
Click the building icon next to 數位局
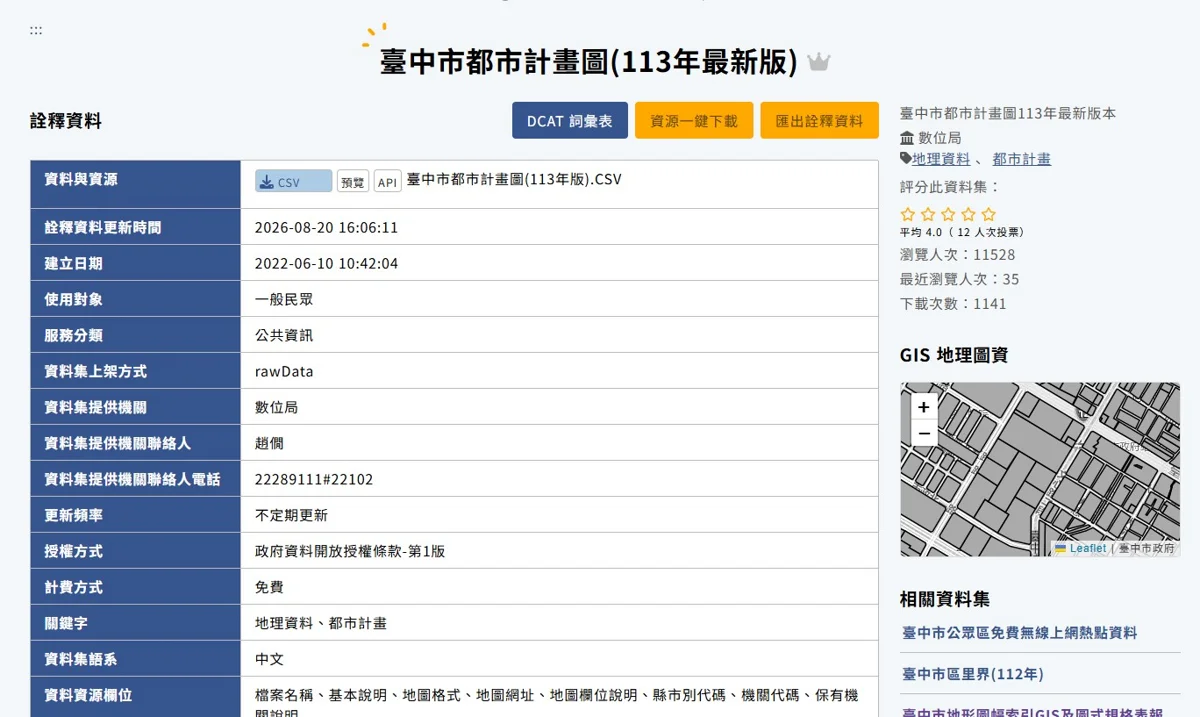pos(907,138)
